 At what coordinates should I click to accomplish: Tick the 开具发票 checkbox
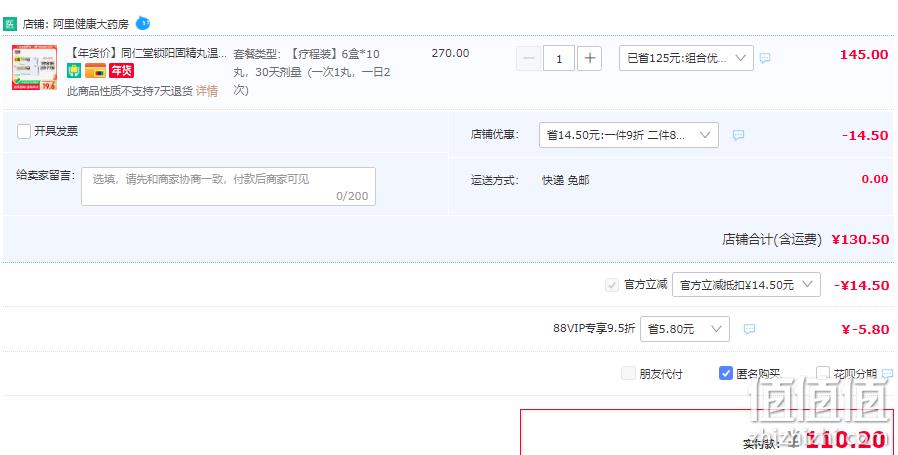(24, 131)
